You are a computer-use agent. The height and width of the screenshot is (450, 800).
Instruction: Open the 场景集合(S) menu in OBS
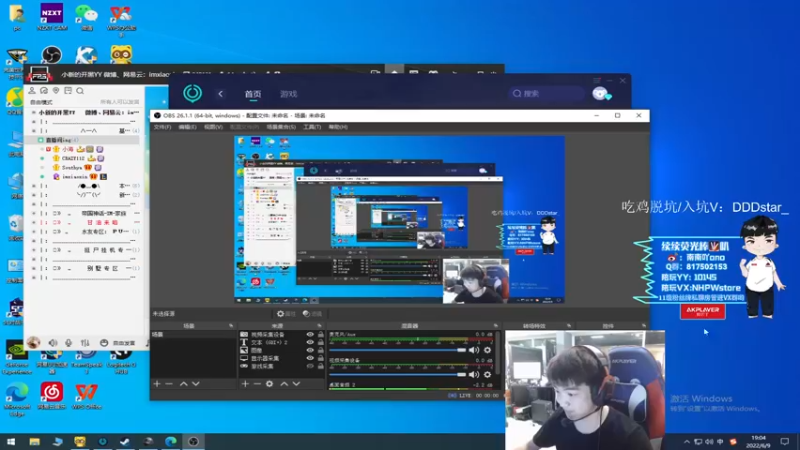281,127
